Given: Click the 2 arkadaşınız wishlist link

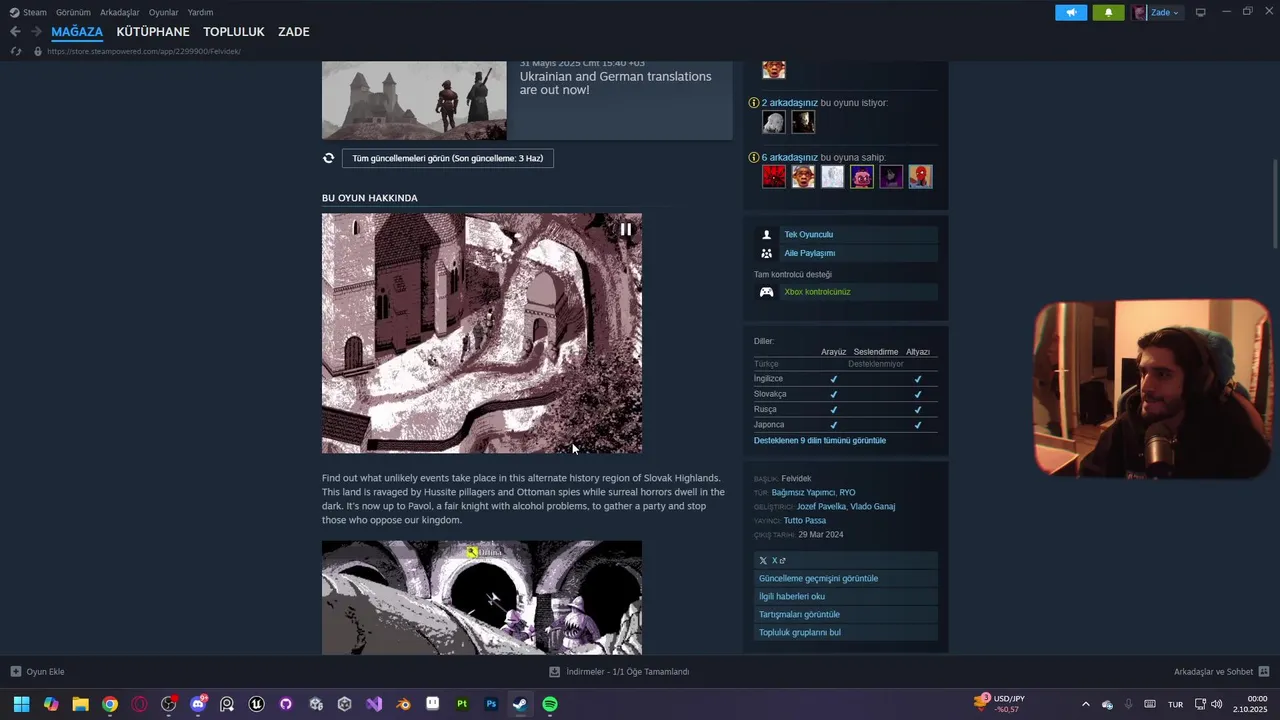Looking at the screenshot, I should pyautogui.click(x=790, y=103).
